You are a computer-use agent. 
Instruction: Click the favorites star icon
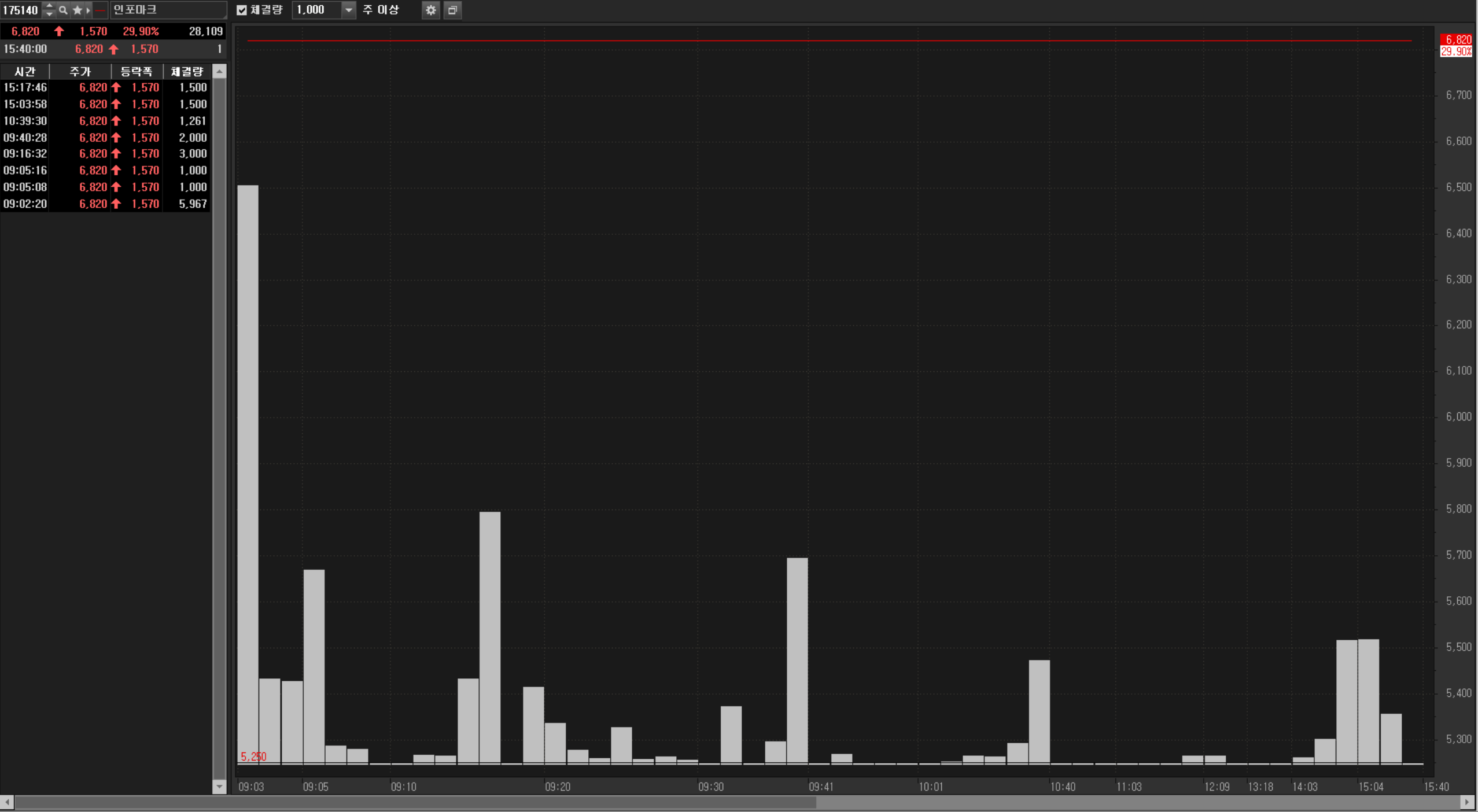tap(77, 10)
